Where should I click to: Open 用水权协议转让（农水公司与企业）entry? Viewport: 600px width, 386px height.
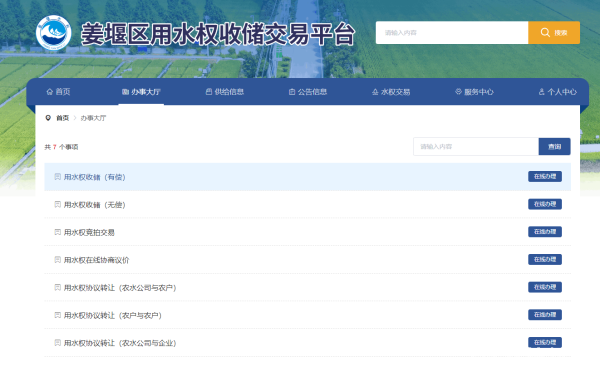(x=120, y=343)
